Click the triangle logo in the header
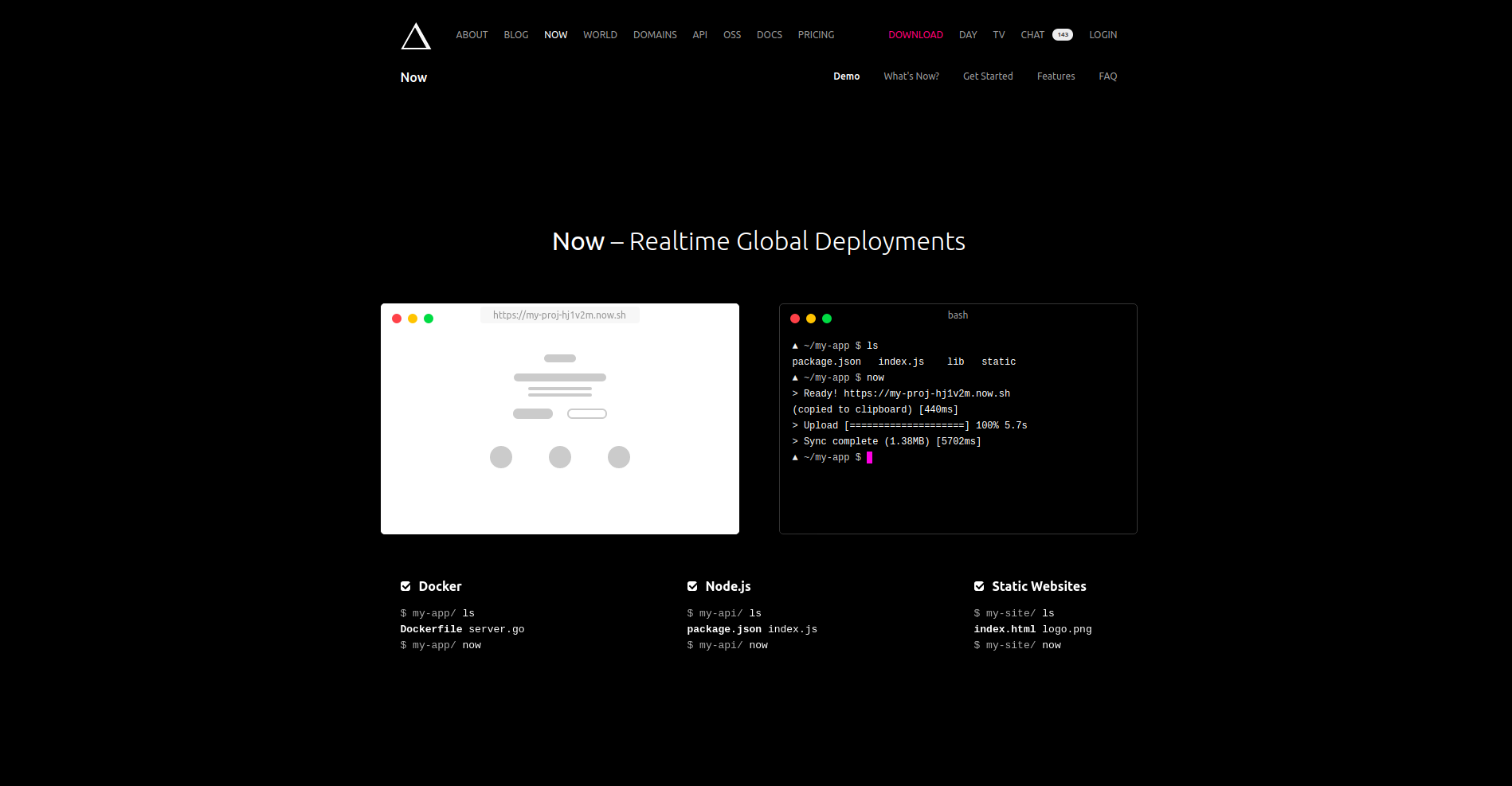The height and width of the screenshot is (786, 1512). (x=415, y=37)
